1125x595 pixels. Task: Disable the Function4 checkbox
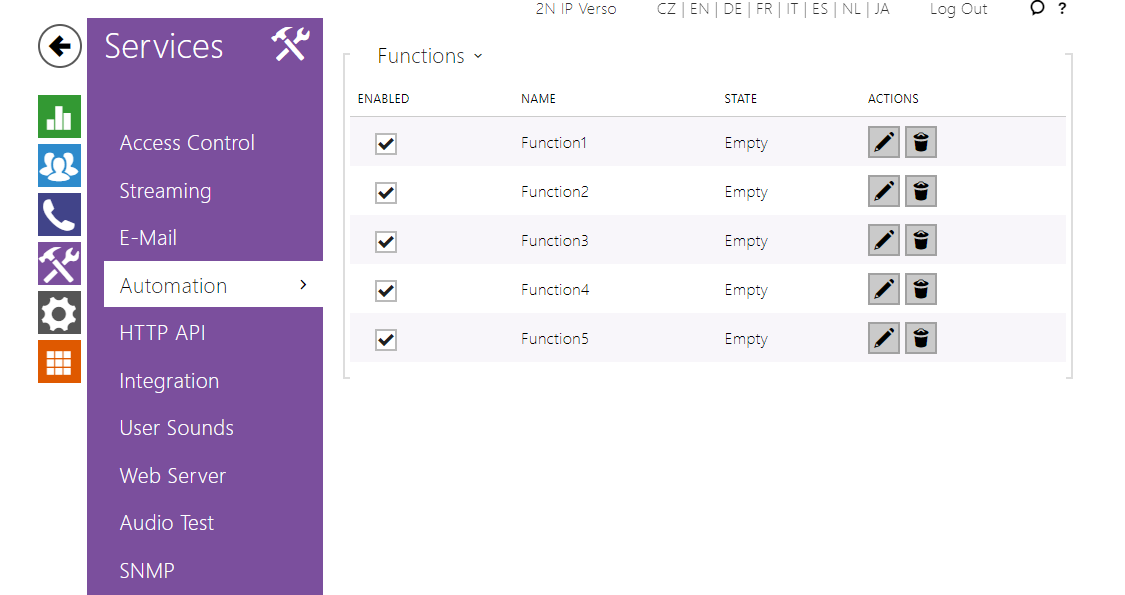coord(386,291)
